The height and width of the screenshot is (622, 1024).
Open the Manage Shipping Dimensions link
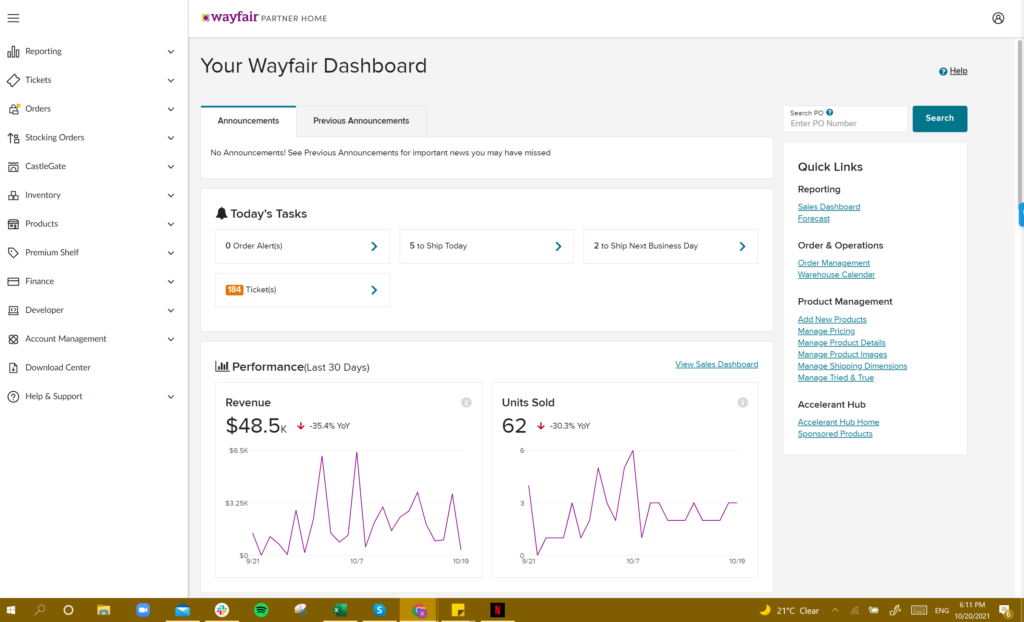852,367
